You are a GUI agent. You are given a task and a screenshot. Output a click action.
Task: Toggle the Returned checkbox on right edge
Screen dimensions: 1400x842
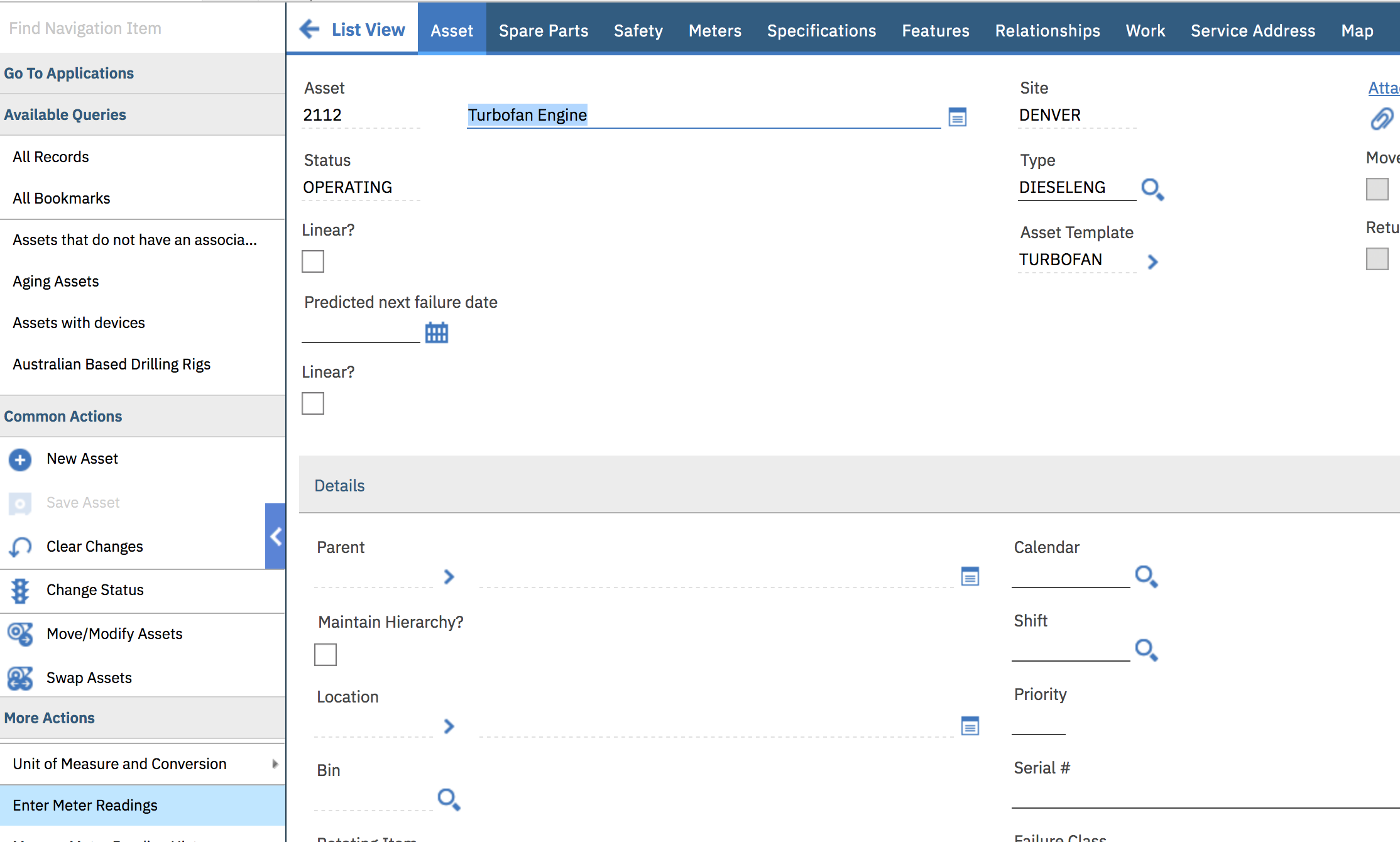pos(1377,259)
